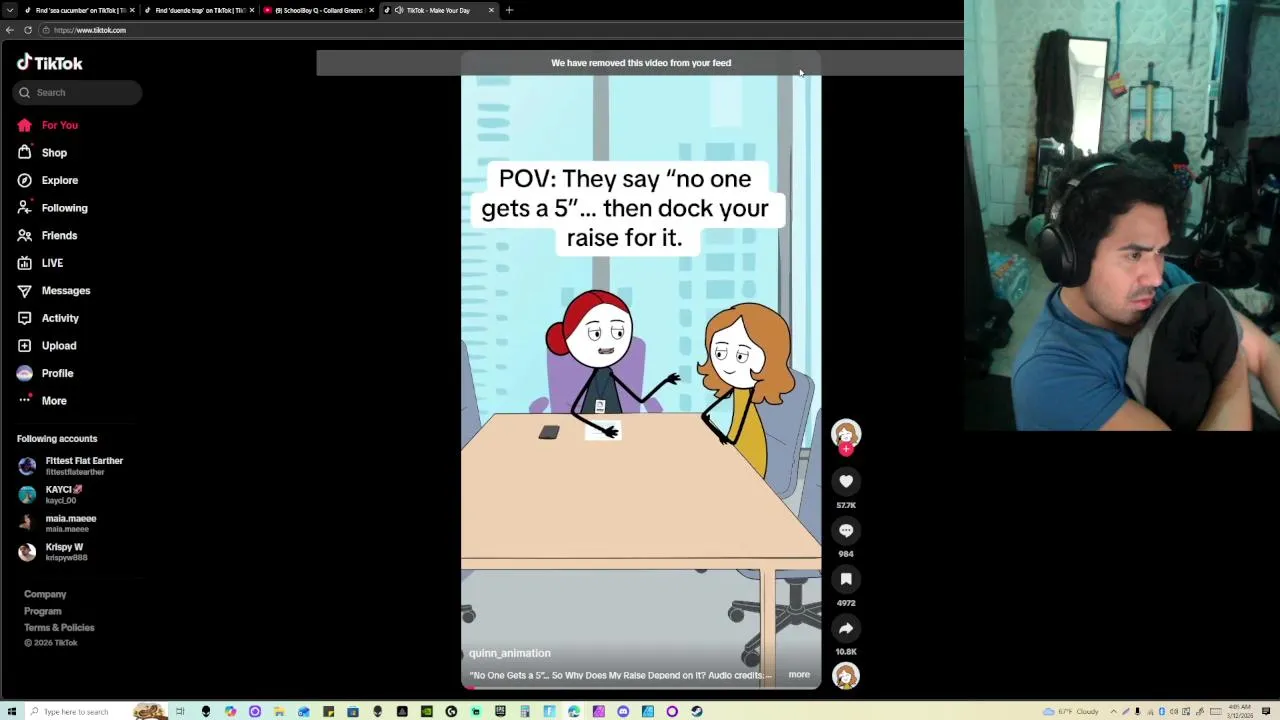This screenshot has height=720, width=1280.
Task: Click the TikTok search field
Action: (77, 92)
